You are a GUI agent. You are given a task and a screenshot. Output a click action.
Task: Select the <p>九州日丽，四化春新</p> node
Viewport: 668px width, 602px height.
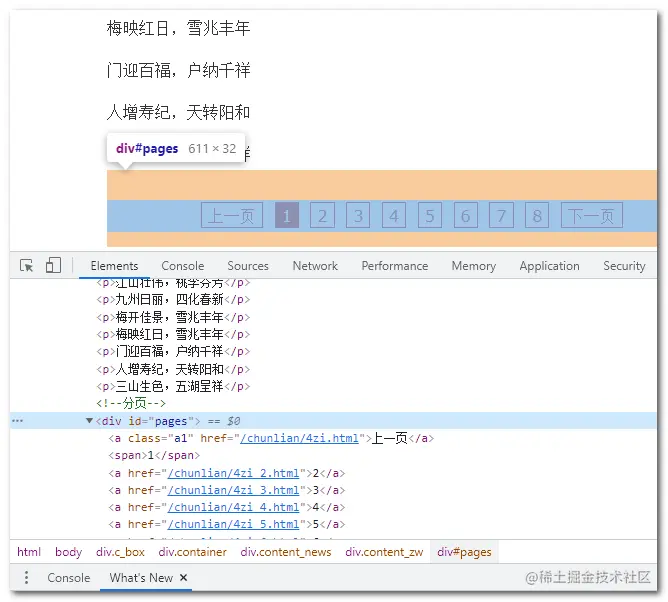(173, 300)
